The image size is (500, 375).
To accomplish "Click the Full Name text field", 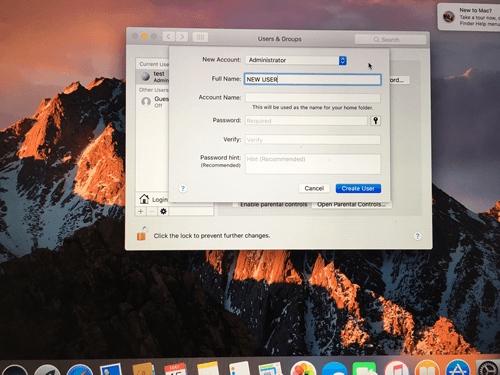I will [312, 79].
